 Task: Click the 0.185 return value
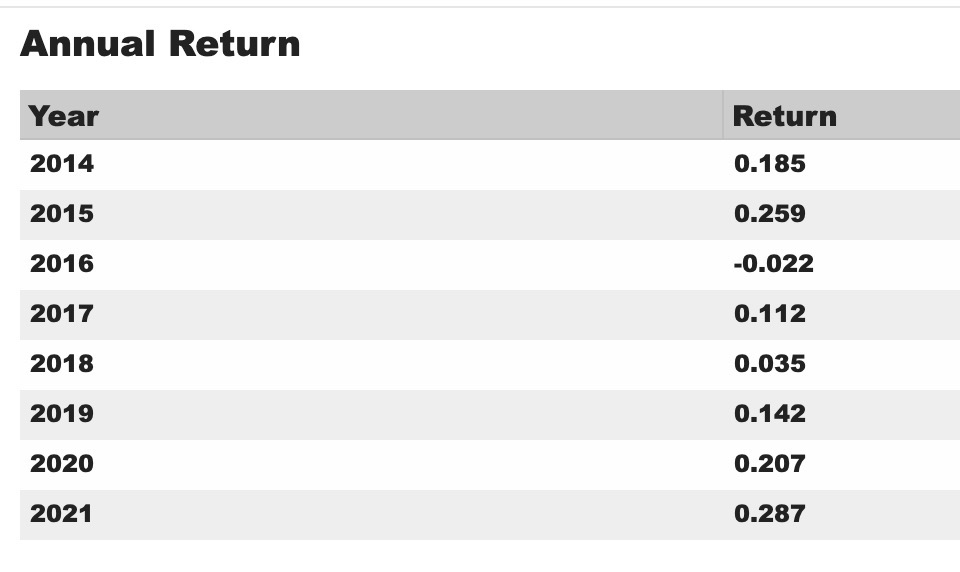point(769,164)
